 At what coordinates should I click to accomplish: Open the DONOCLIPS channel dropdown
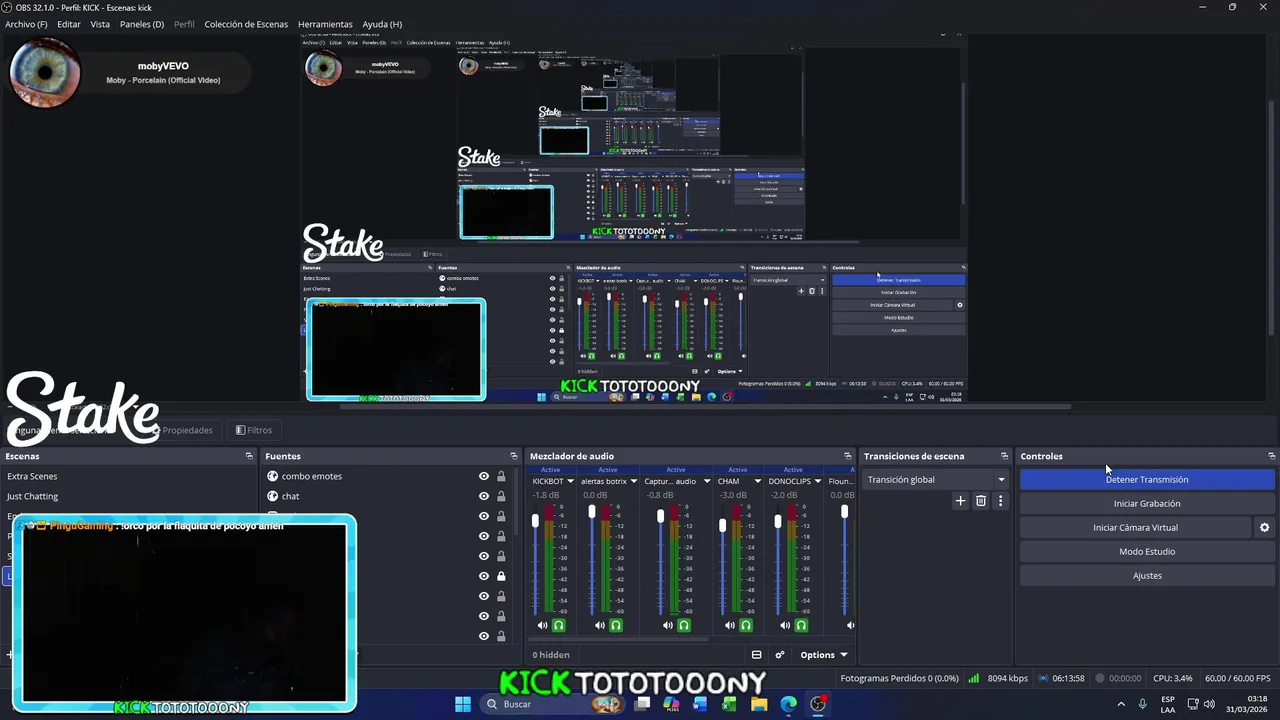(x=819, y=481)
